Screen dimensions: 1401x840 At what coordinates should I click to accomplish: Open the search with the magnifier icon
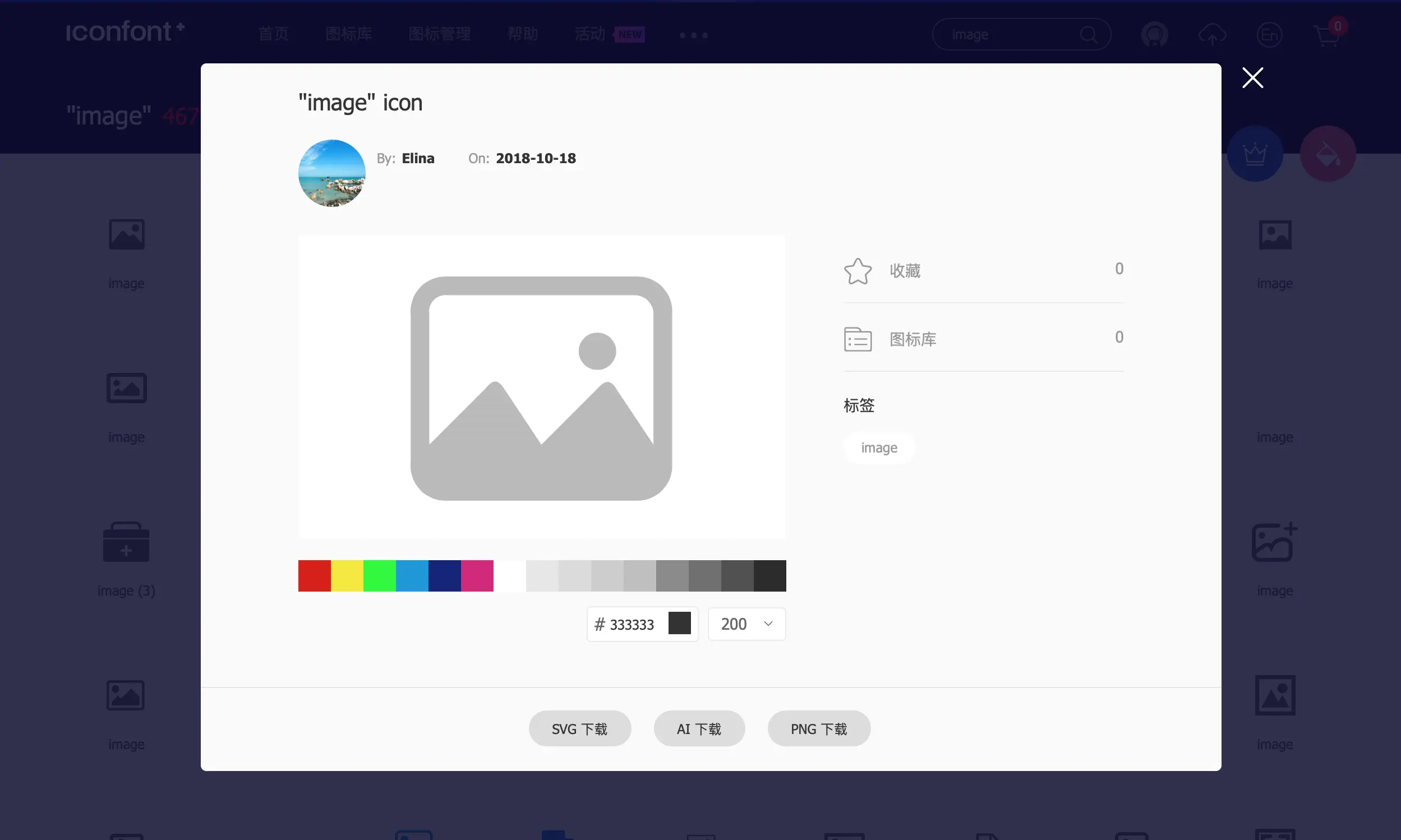[1090, 34]
